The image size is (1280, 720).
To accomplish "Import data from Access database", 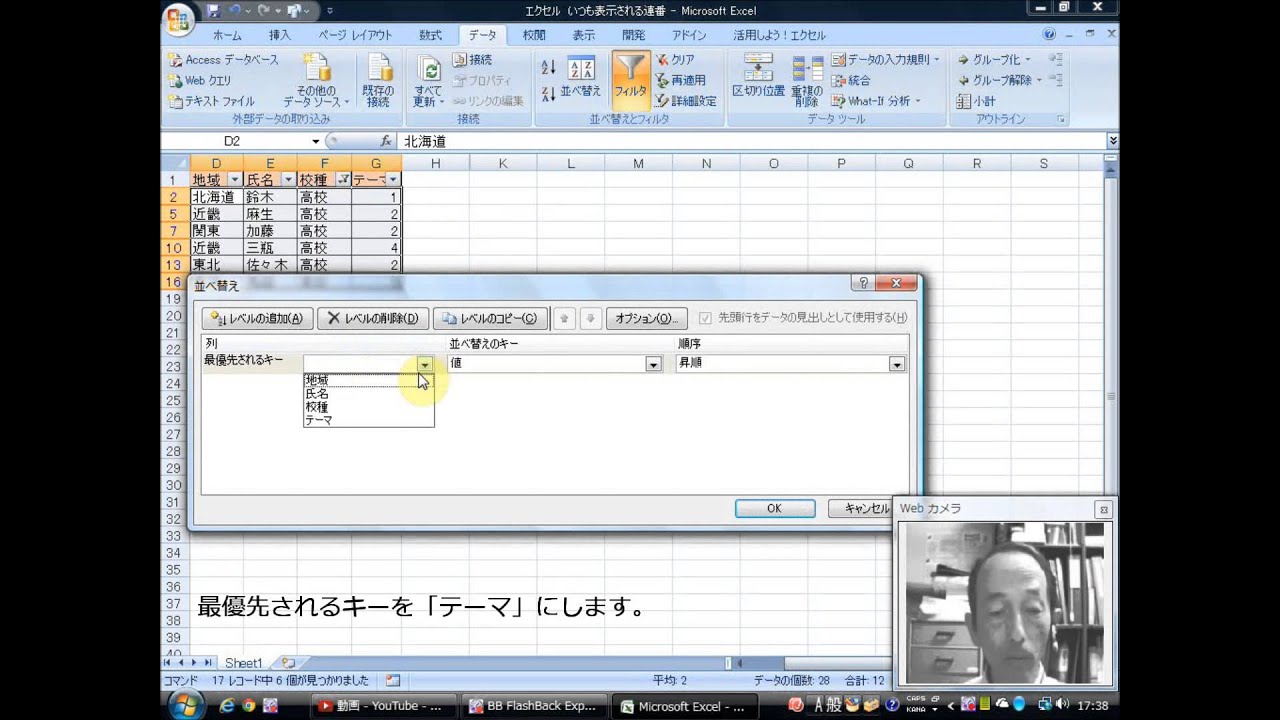I will 224,60.
